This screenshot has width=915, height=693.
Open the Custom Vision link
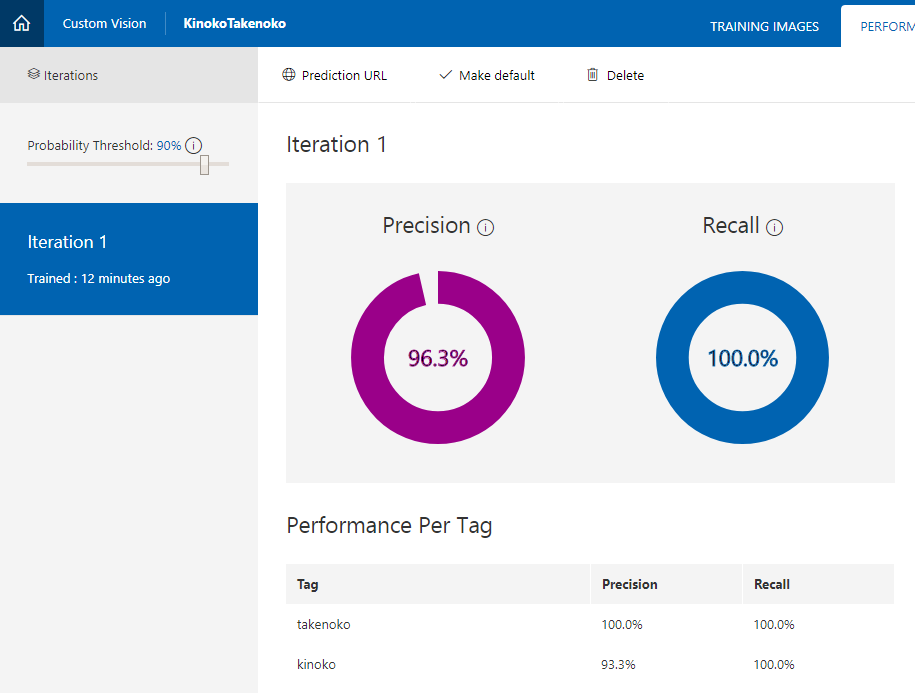pyautogui.click(x=104, y=23)
